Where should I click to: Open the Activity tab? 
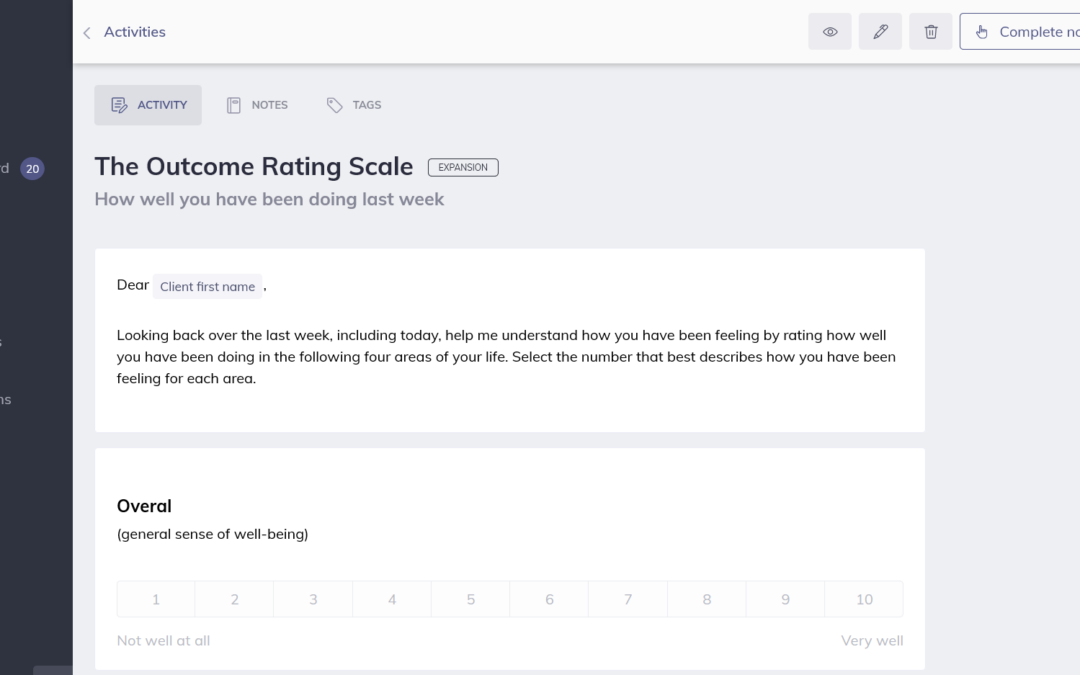[x=148, y=105]
